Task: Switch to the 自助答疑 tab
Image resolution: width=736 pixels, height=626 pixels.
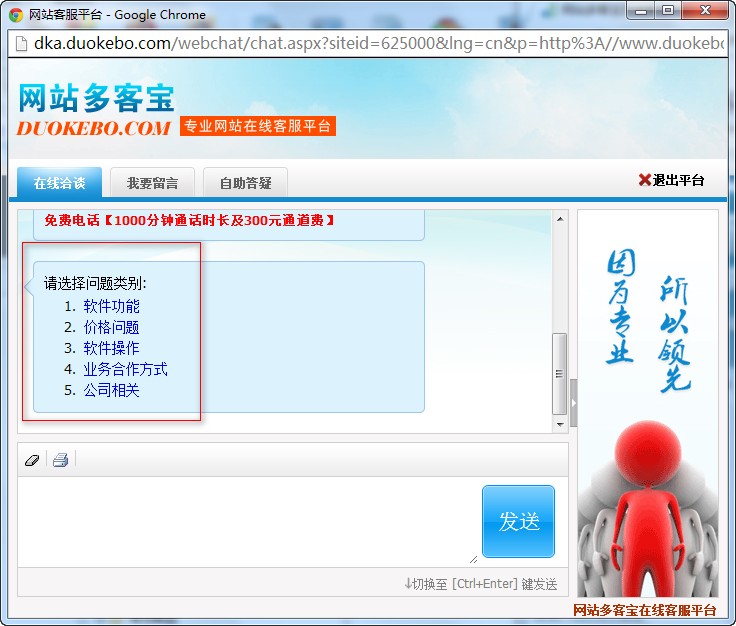Action: coord(245,183)
